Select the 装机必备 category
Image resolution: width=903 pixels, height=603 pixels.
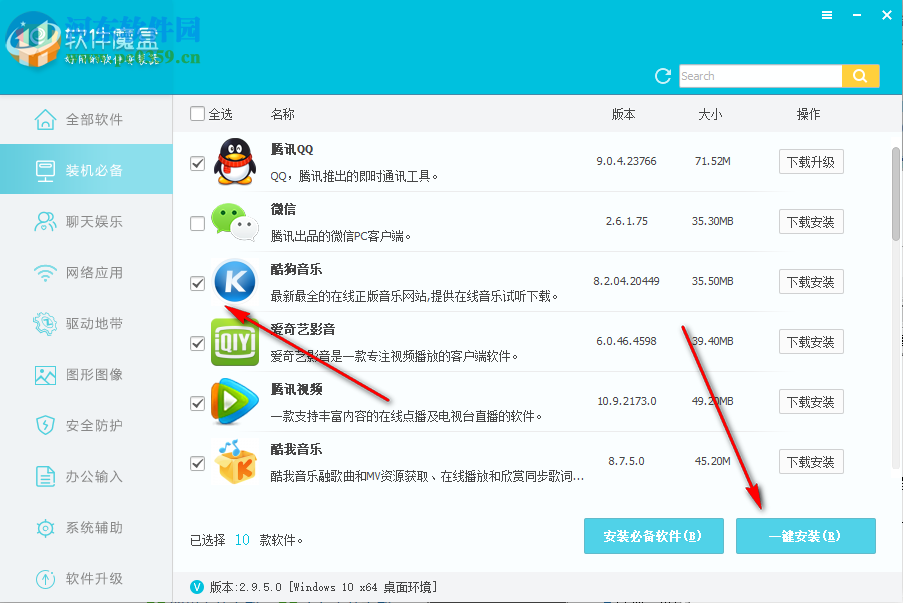[x=86, y=169]
